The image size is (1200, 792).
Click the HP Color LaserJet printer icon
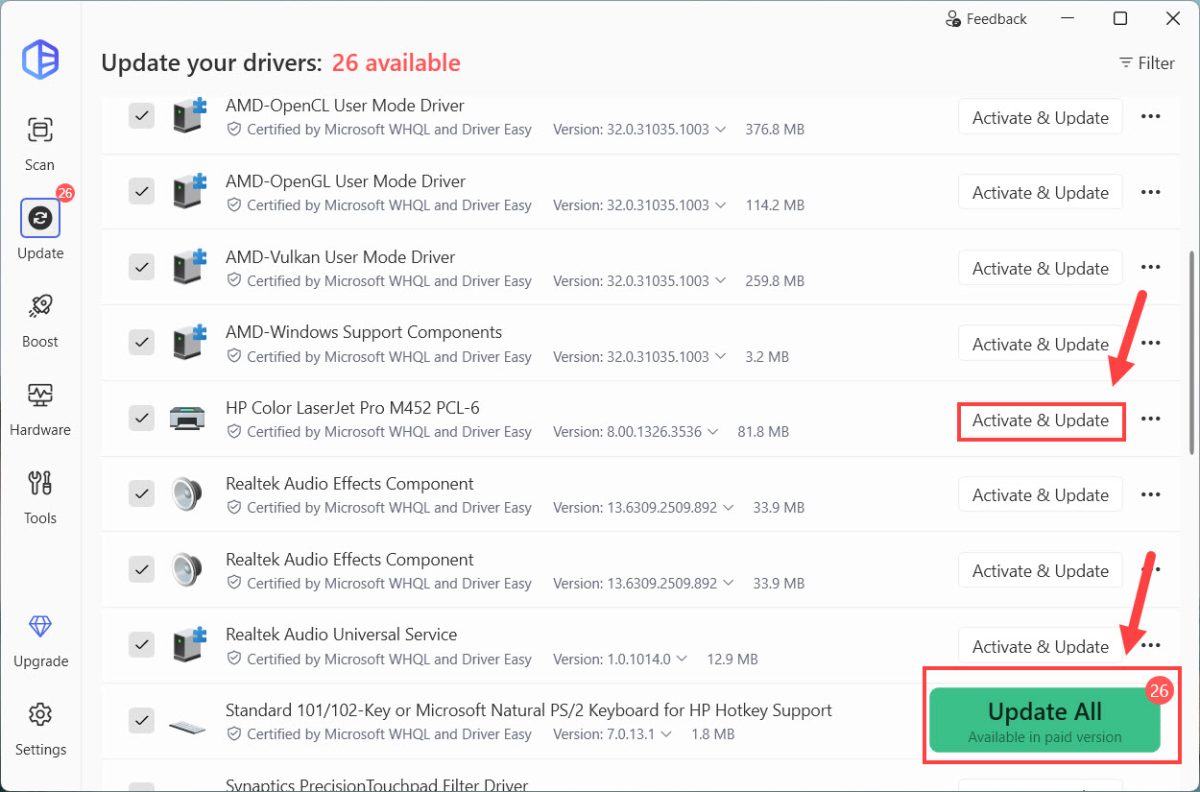188,418
